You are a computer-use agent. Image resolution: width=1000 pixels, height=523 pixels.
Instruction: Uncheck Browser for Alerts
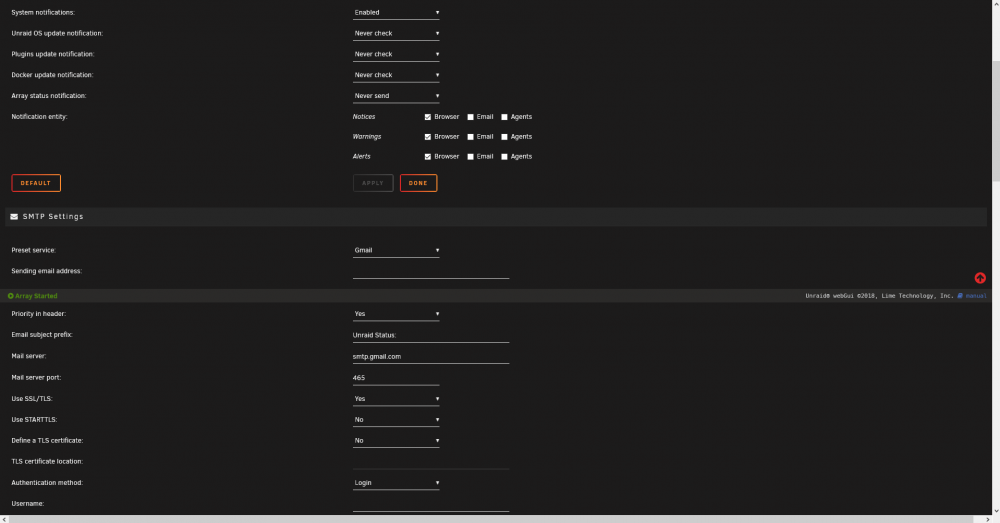coord(428,156)
